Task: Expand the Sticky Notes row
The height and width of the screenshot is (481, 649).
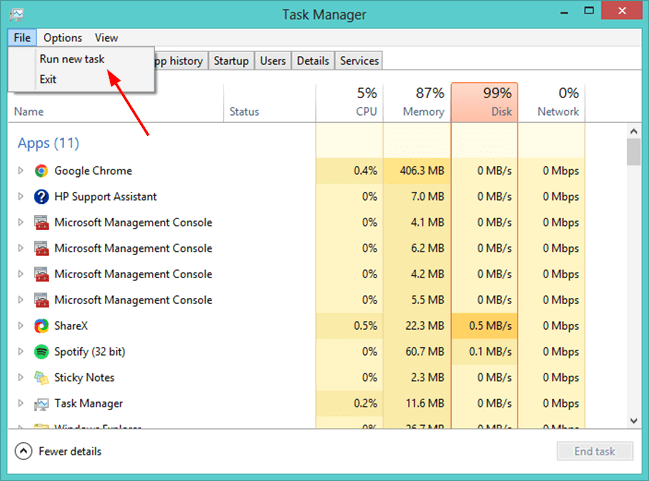Action: pos(20,378)
